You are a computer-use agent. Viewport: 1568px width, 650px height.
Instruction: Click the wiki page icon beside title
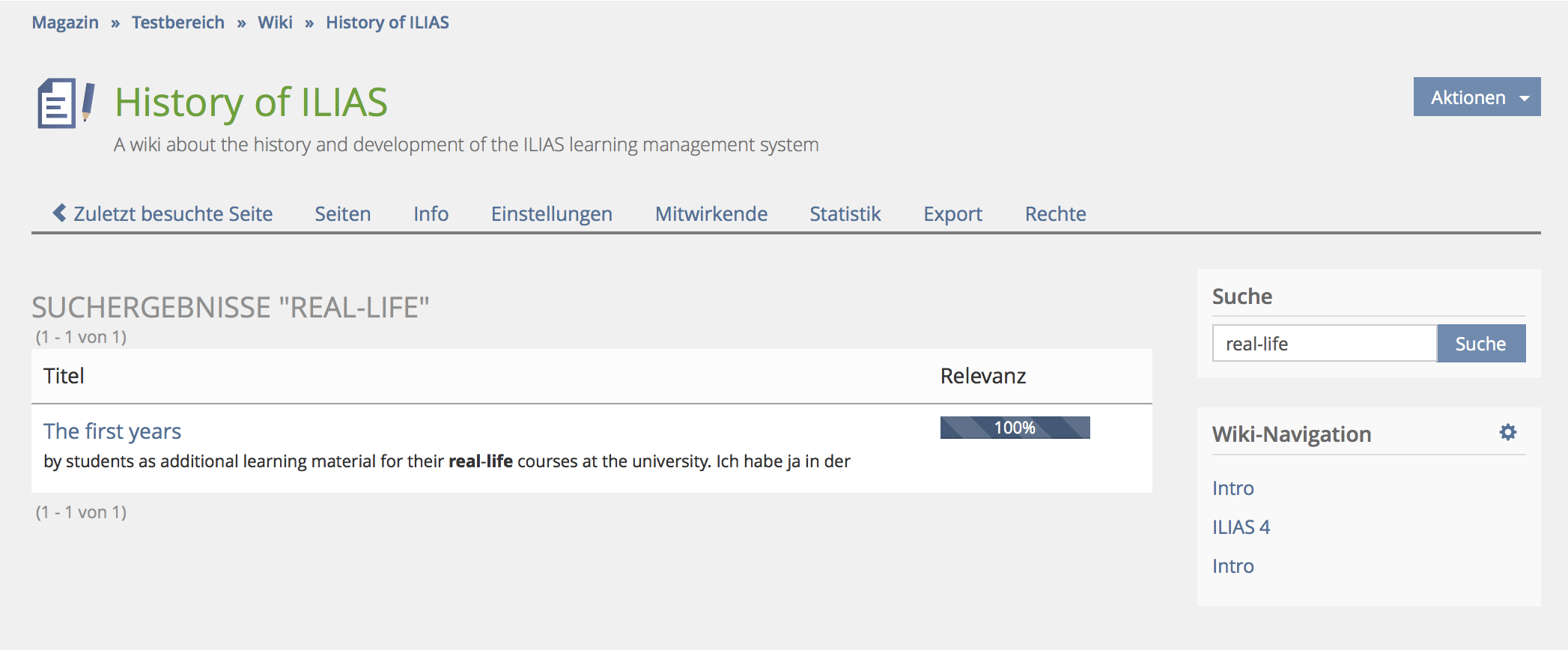click(x=66, y=103)
